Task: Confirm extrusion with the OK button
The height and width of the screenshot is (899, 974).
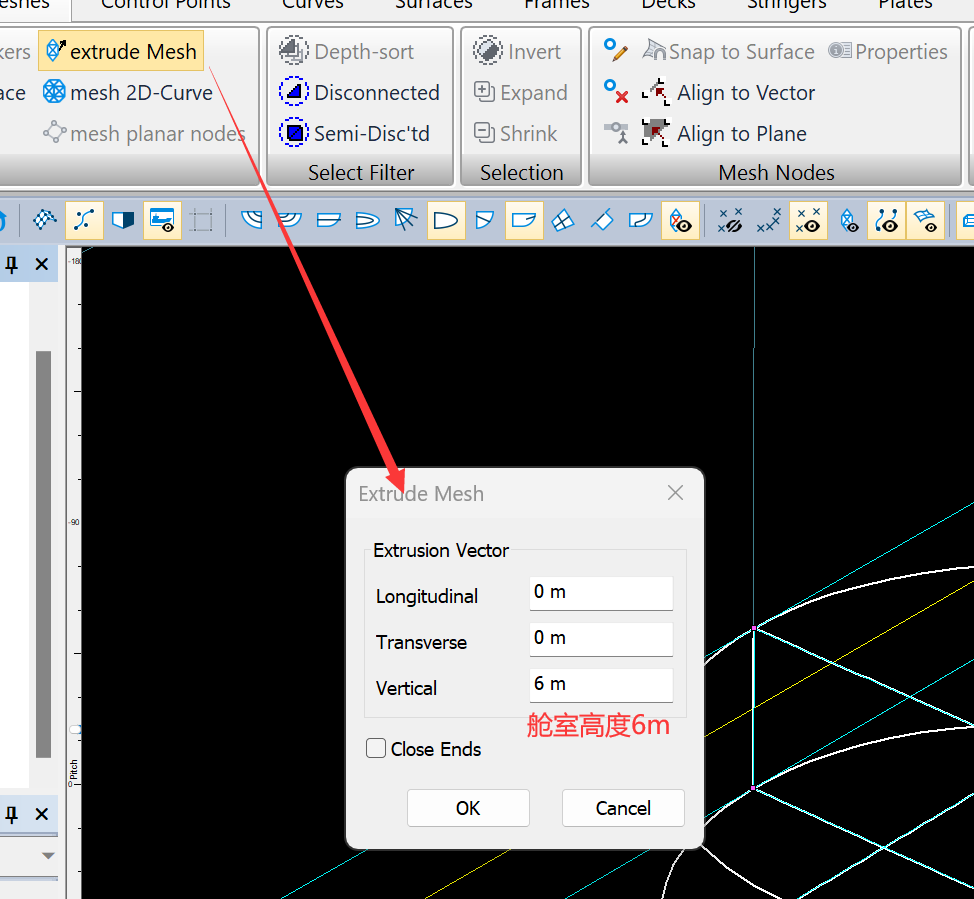Action: [468, 808]
